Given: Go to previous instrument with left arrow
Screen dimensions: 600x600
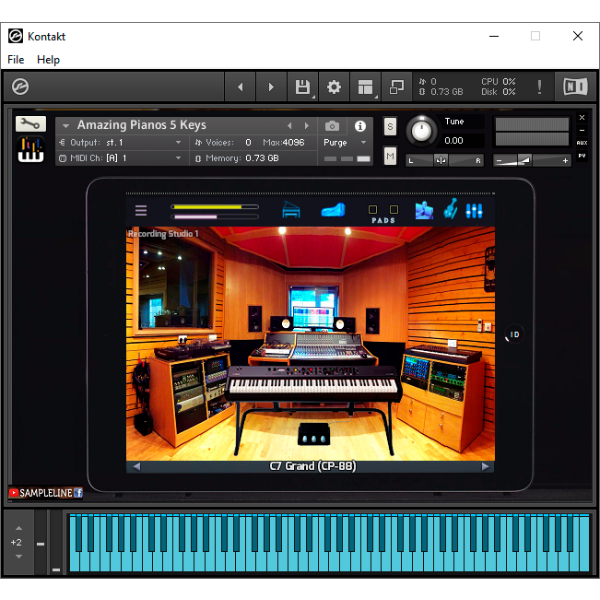Looking at the screenshot, I should coord(240,87).
